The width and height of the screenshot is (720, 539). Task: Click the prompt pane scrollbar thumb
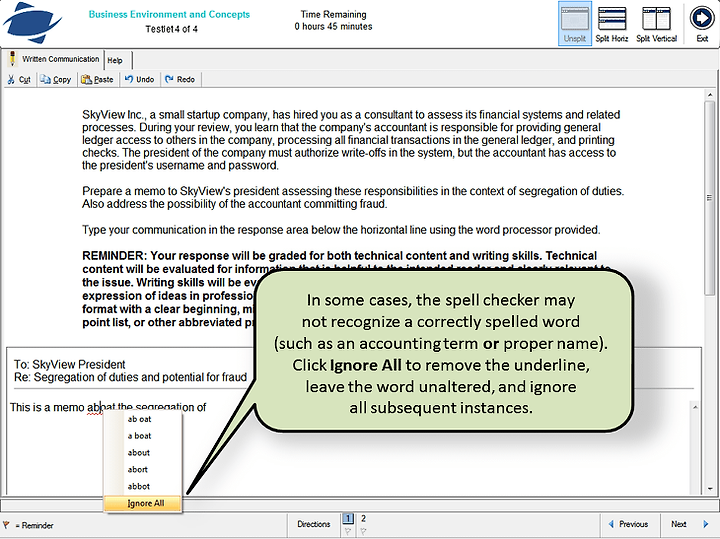click(x=709, y=198)
